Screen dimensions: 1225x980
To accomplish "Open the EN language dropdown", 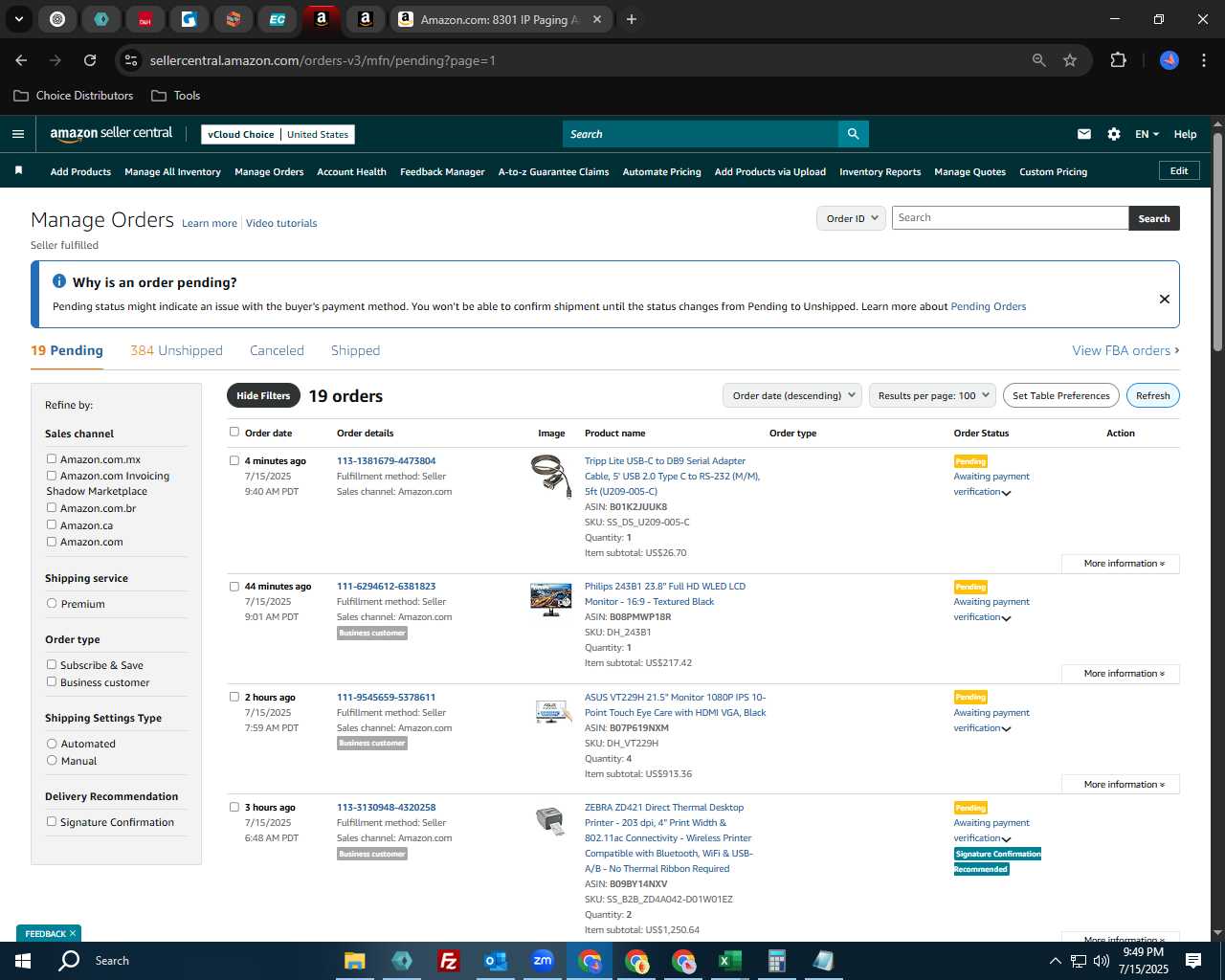I will coord(1147,134).
